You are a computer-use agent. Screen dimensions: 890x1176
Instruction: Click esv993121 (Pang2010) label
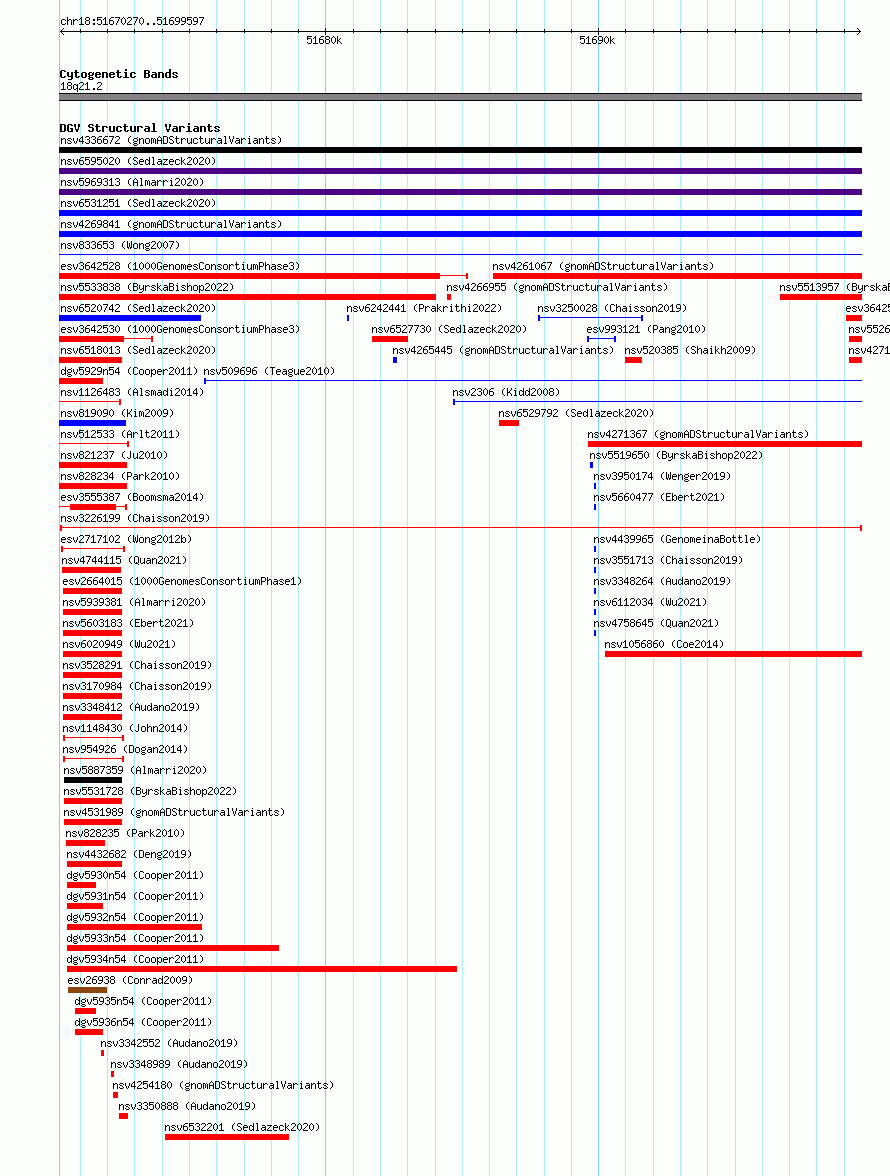(x=646, y=329)
